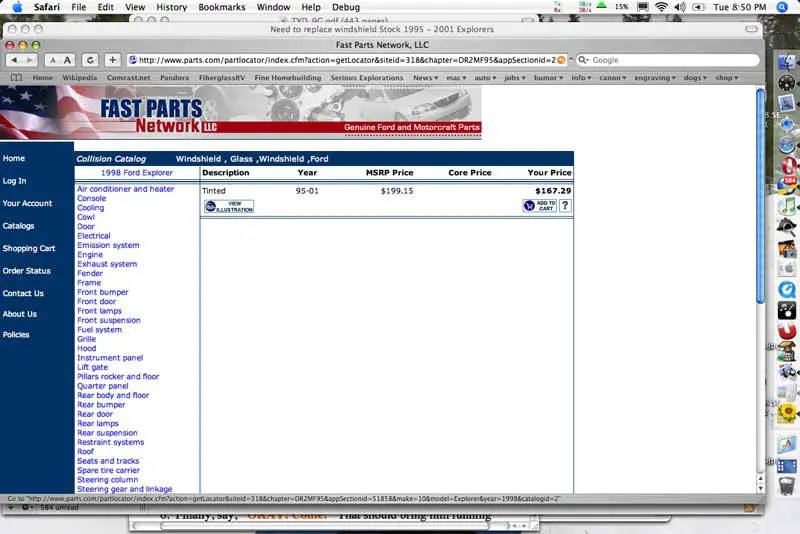Go to the Order Status page
The width and height of the screenshot is (800, 534).
(x=27, y=271)
